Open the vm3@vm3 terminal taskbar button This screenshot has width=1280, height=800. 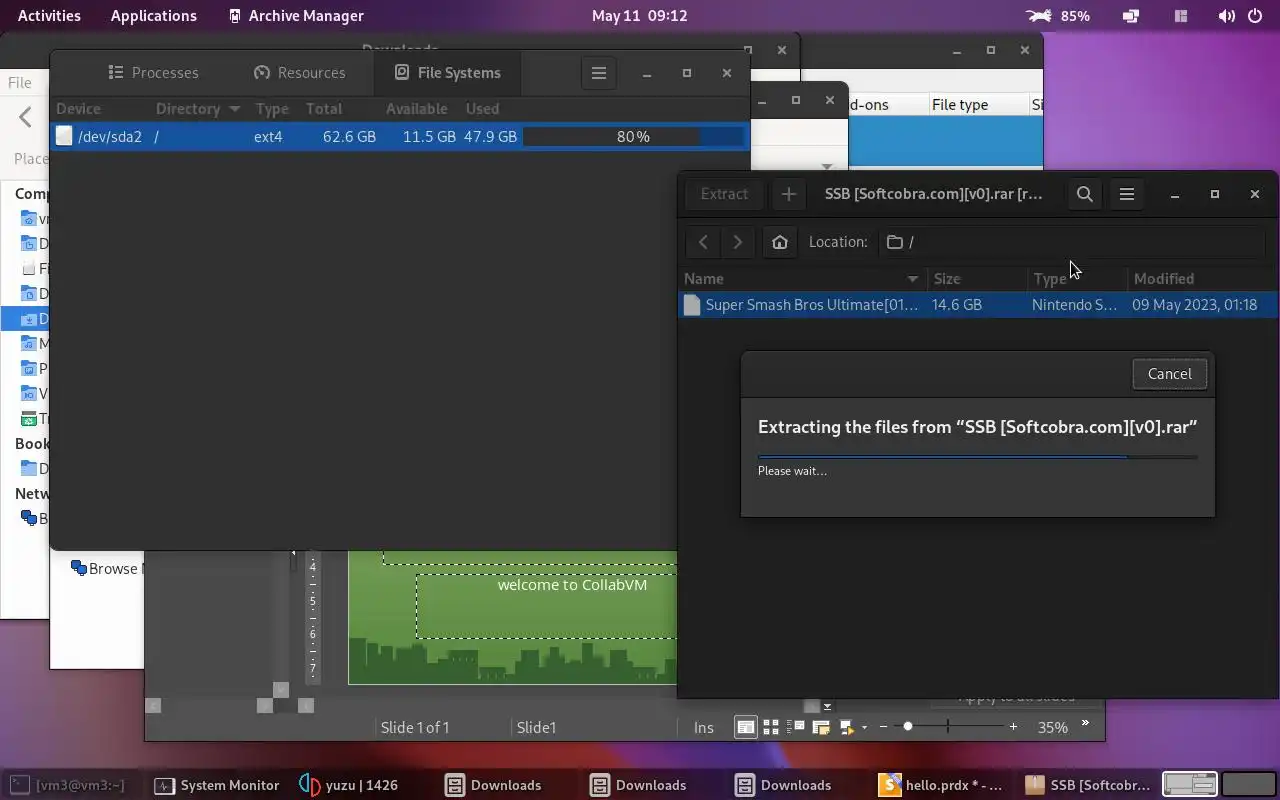68,785
